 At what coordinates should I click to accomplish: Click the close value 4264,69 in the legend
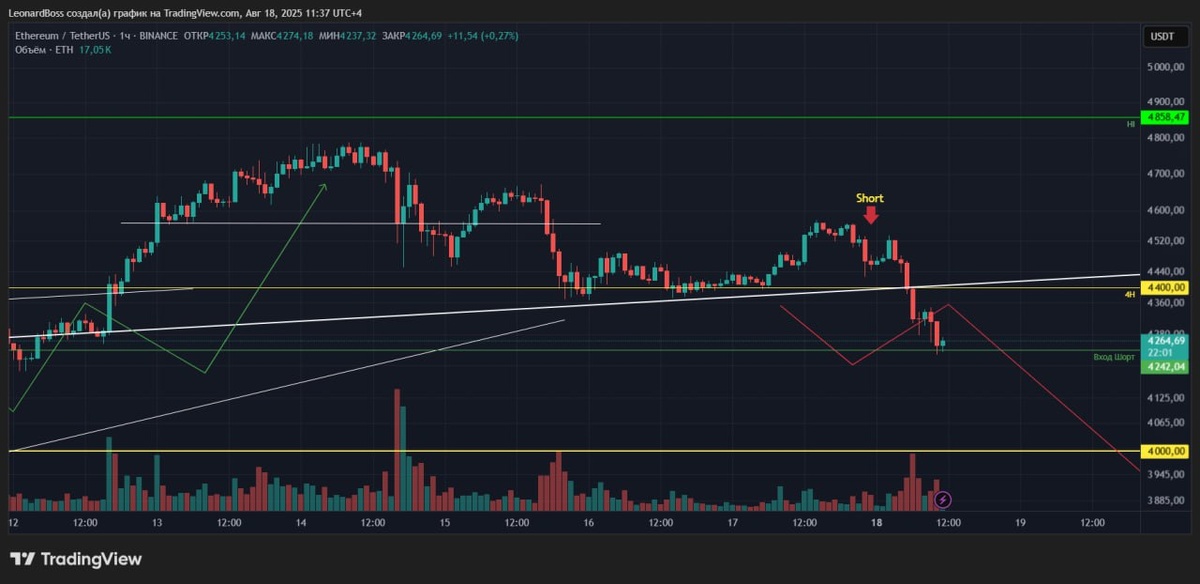(x=424, y=36)
